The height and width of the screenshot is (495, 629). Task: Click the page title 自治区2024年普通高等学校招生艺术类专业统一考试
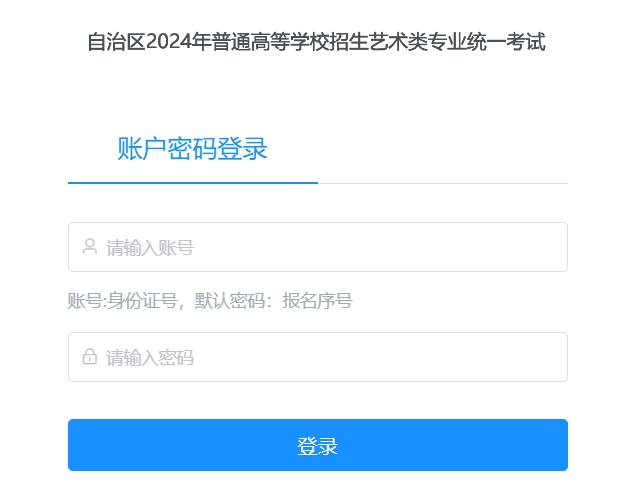click(316, 43)
